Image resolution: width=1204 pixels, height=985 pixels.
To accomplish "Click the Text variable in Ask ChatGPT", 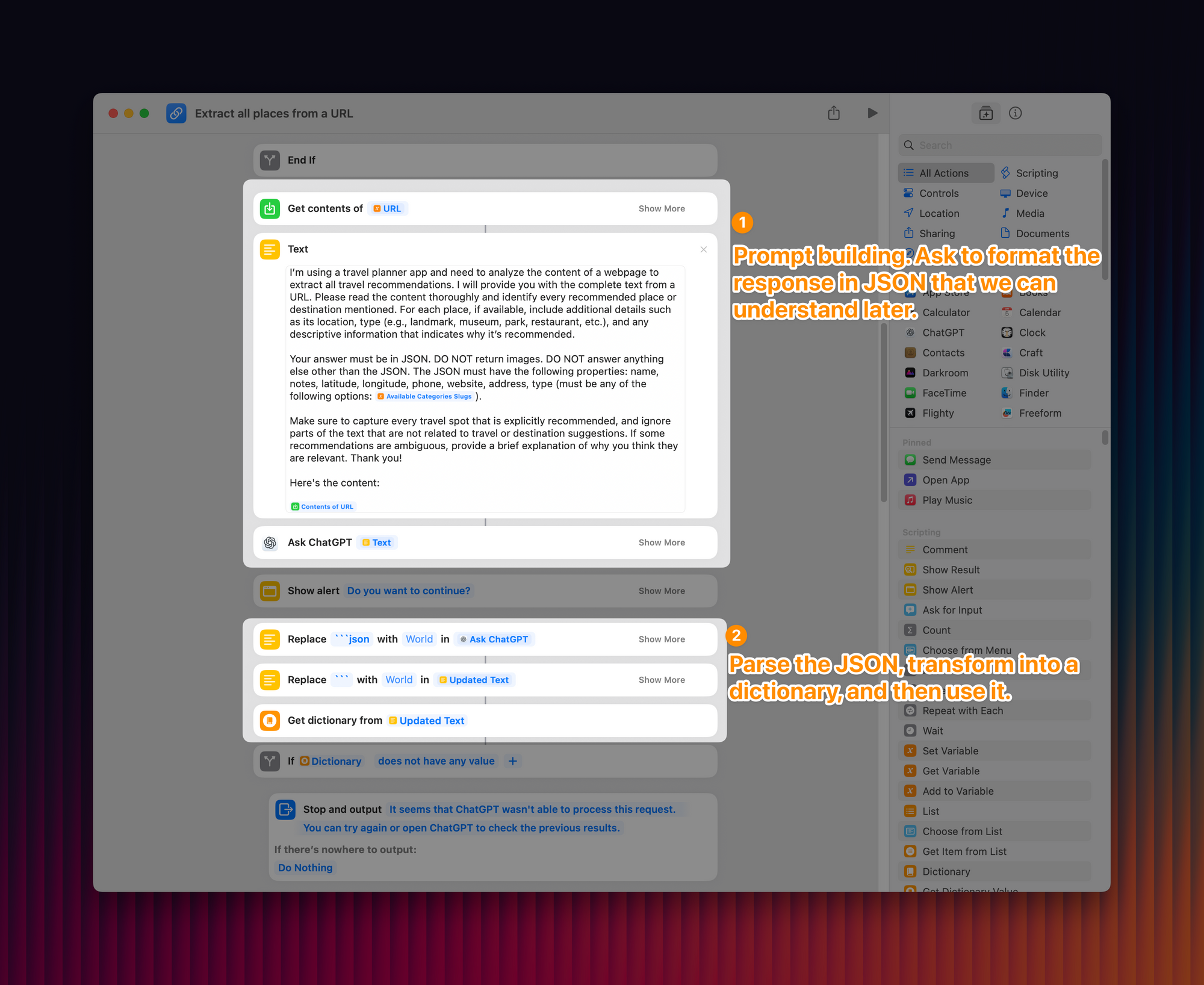I will point(377,542).
